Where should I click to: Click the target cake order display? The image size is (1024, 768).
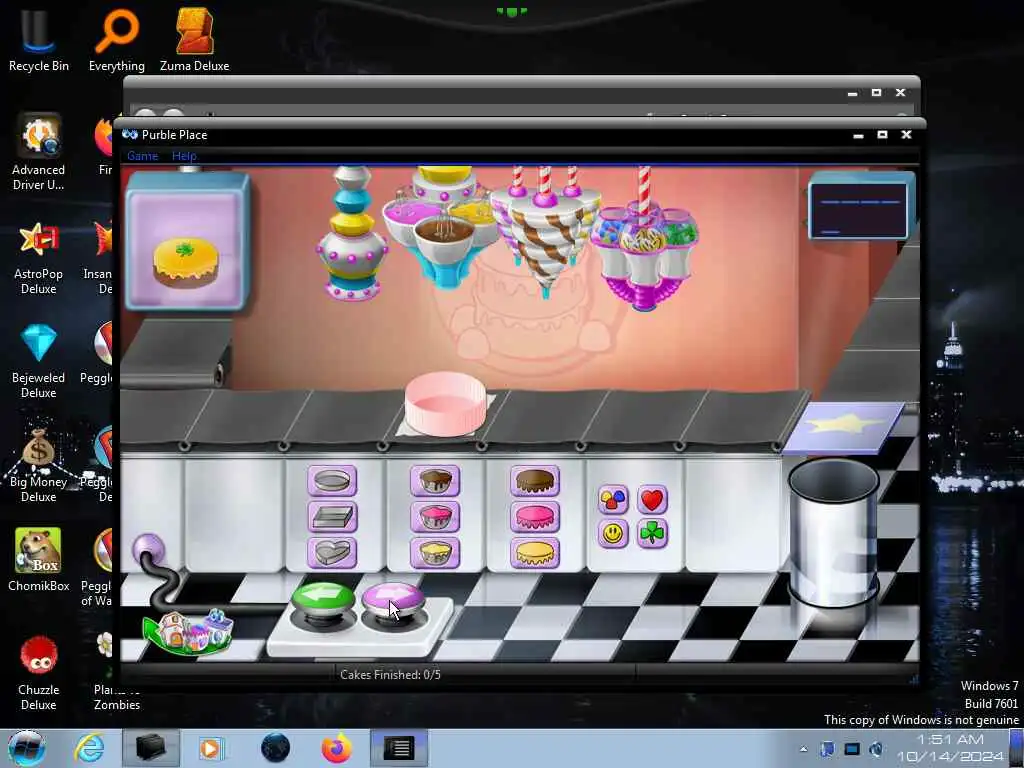point(187,241)
